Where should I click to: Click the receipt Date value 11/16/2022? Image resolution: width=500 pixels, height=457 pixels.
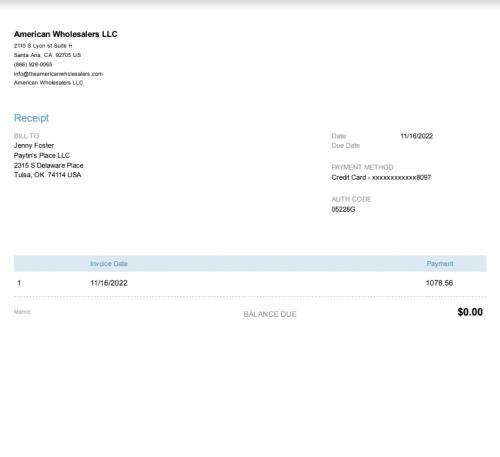pyautogui.click(x=417, y=136)
